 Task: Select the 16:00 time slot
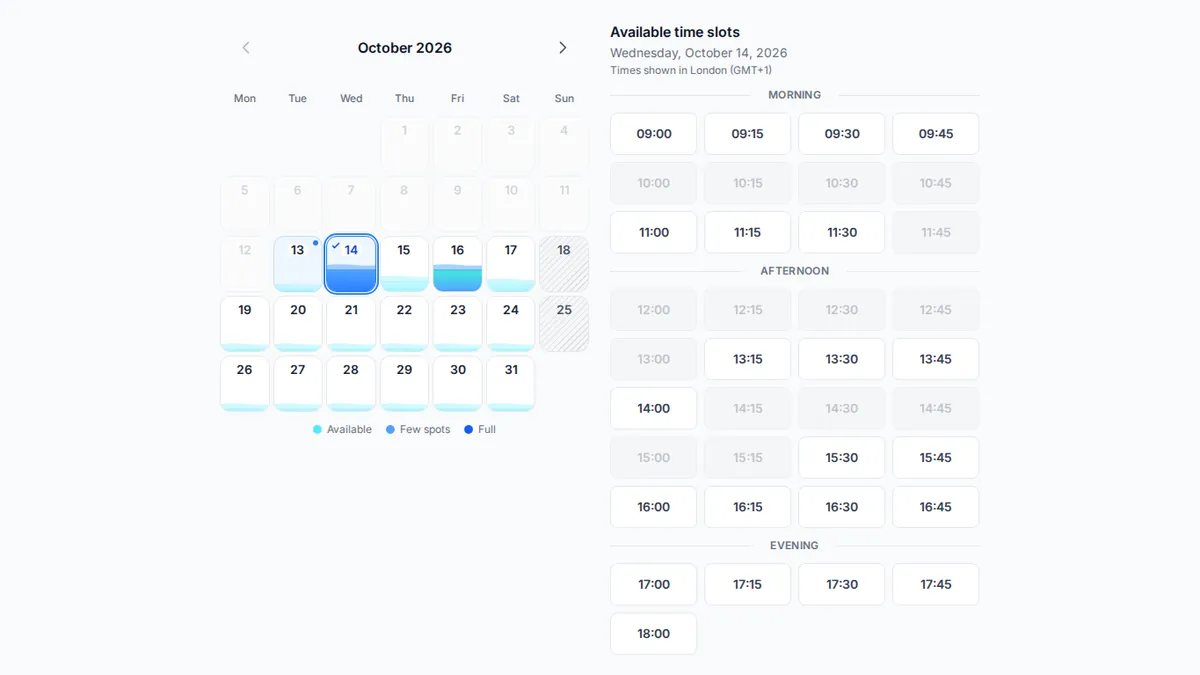[654, 507]
